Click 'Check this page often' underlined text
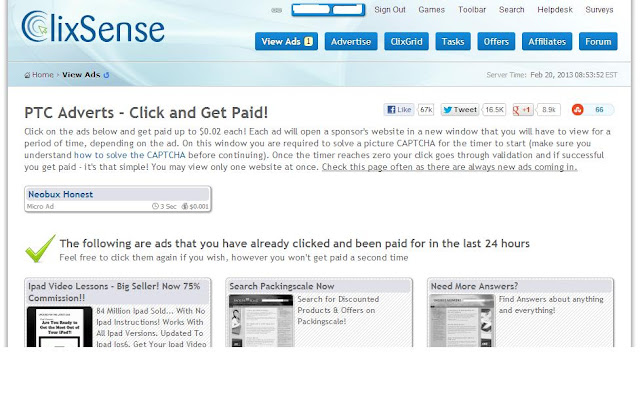Image resolution: width=640 pixels, height=418 pixels. point(449,167)
